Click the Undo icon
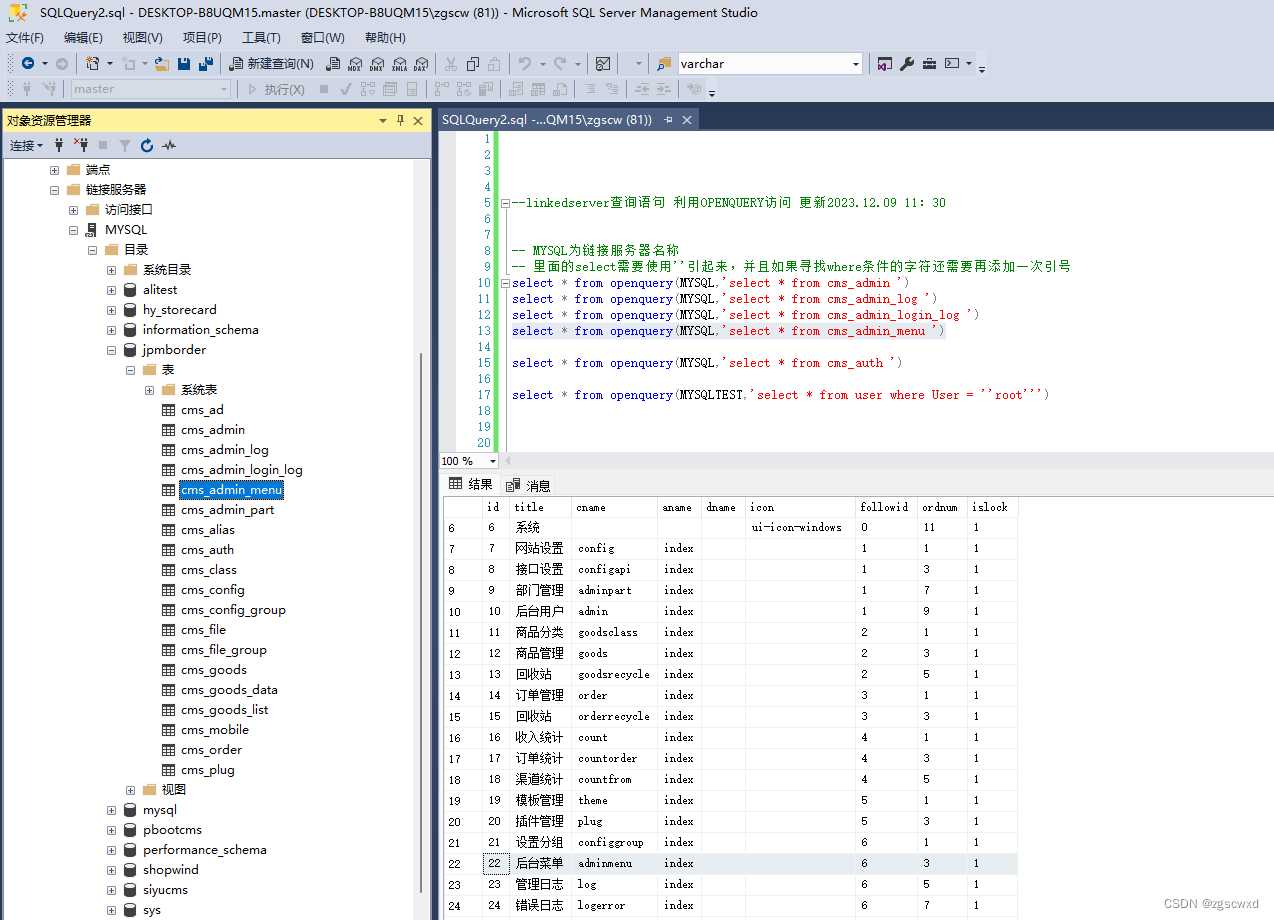The width and height of the screenshot is (1274, 920). click(523, 63)
